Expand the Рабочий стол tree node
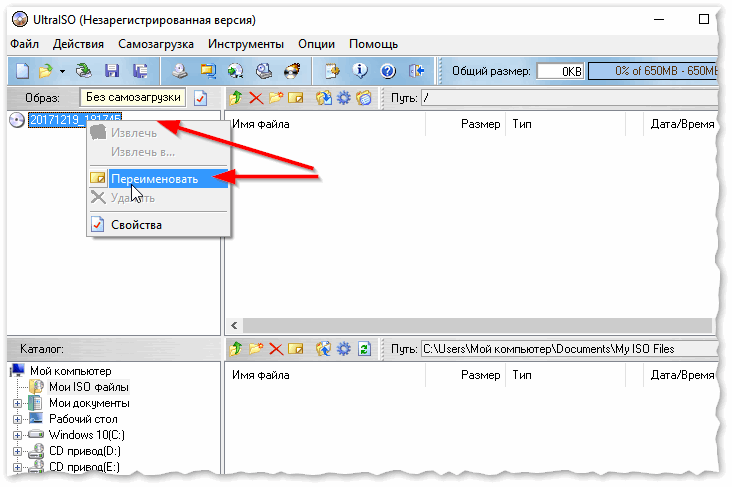 [17, 419]
